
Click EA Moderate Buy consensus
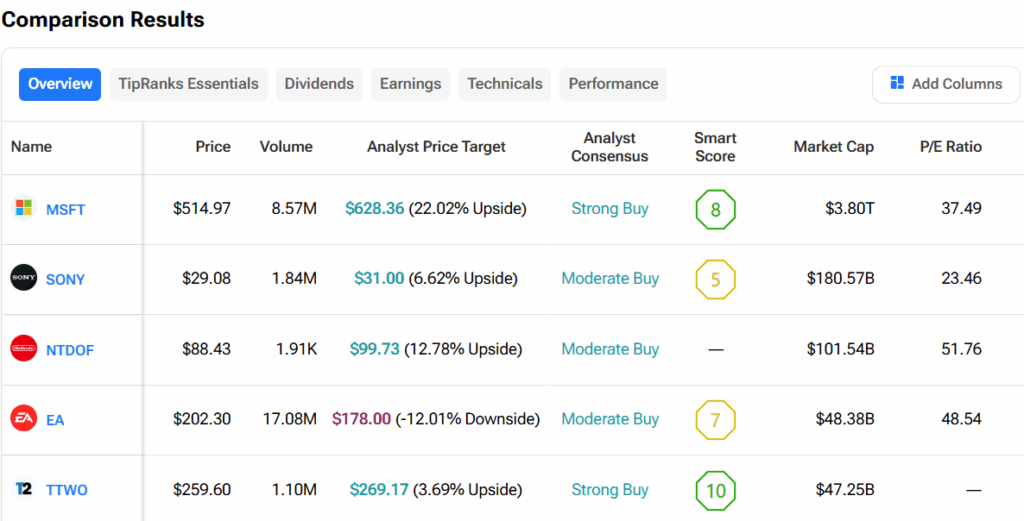610,419
